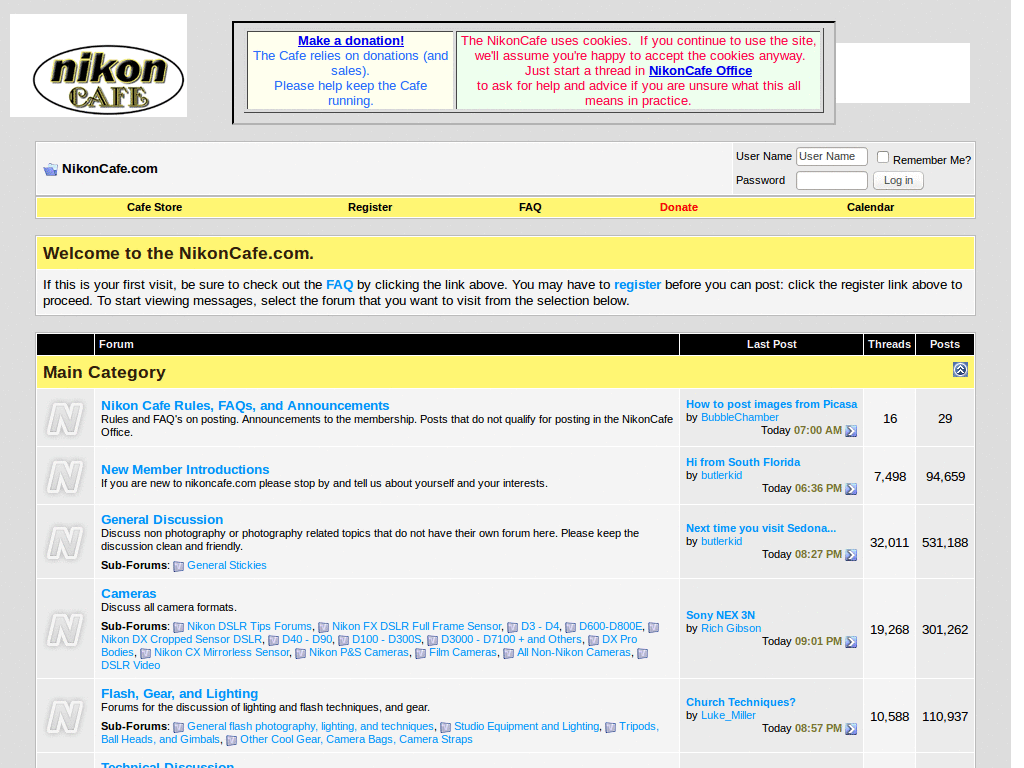Click the Posts column header
1024x768 pixels.
944,344
